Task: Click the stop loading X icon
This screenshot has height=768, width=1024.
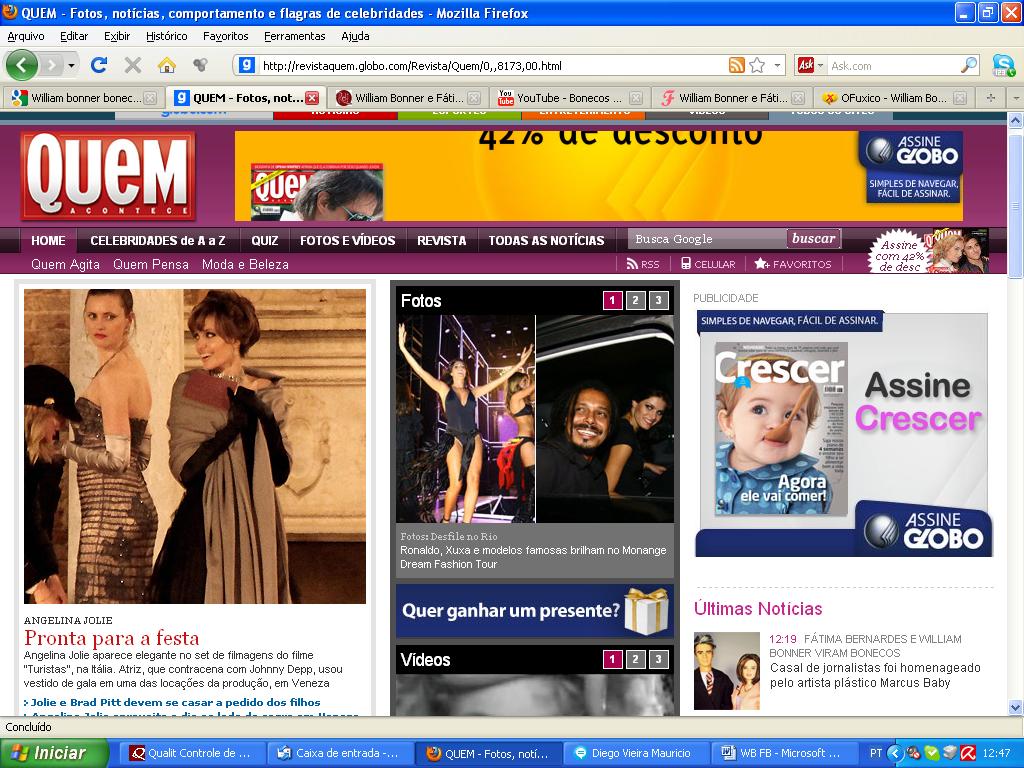Action: [133, 65]
